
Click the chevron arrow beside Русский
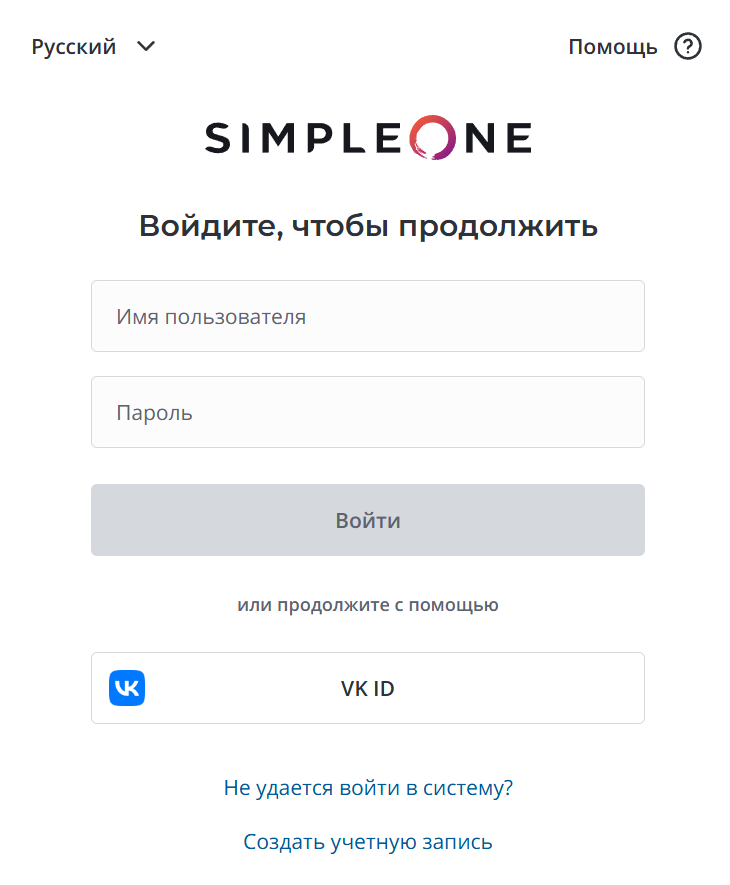click(x=146, y=46)
